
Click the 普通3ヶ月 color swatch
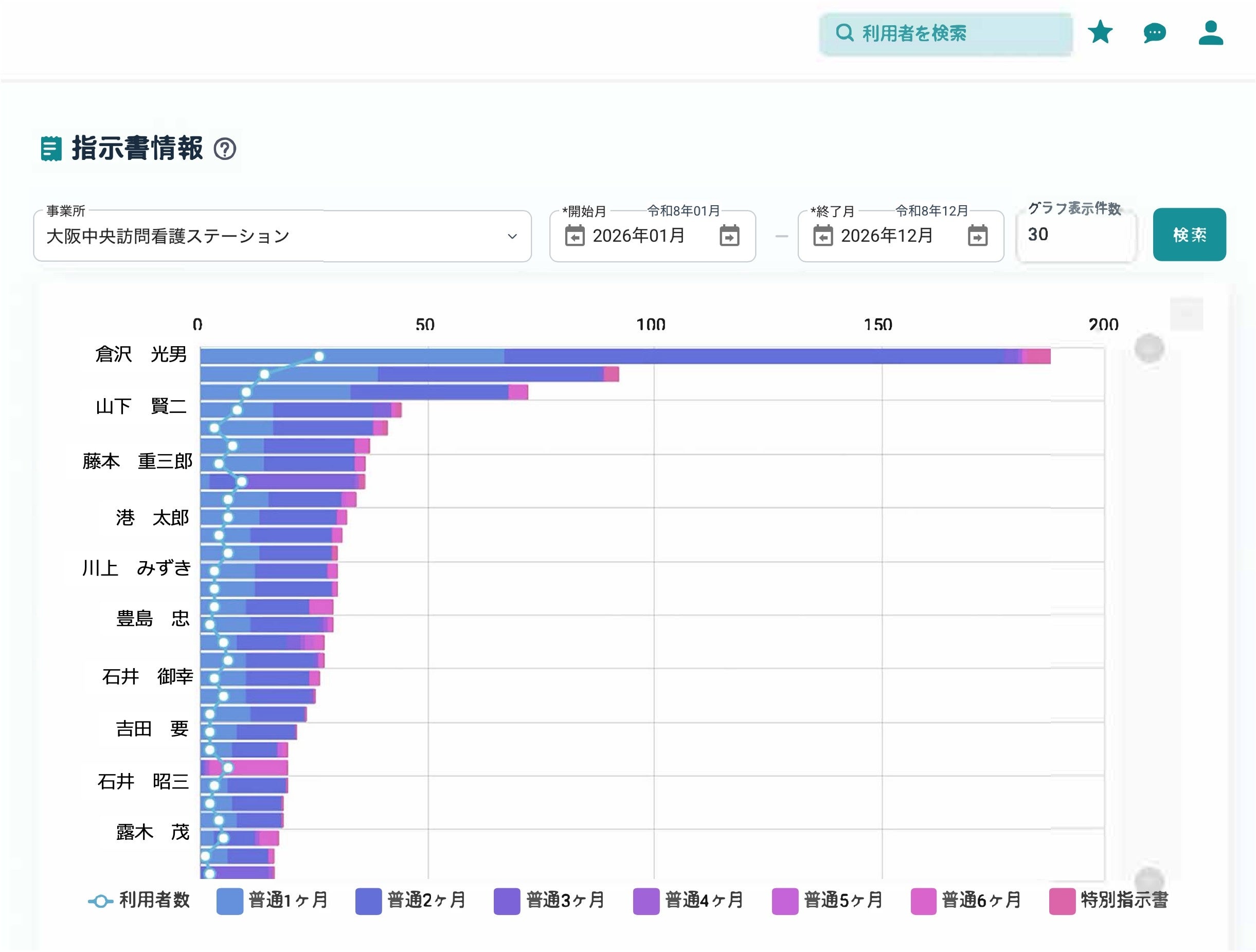click(x=507, y=901)
